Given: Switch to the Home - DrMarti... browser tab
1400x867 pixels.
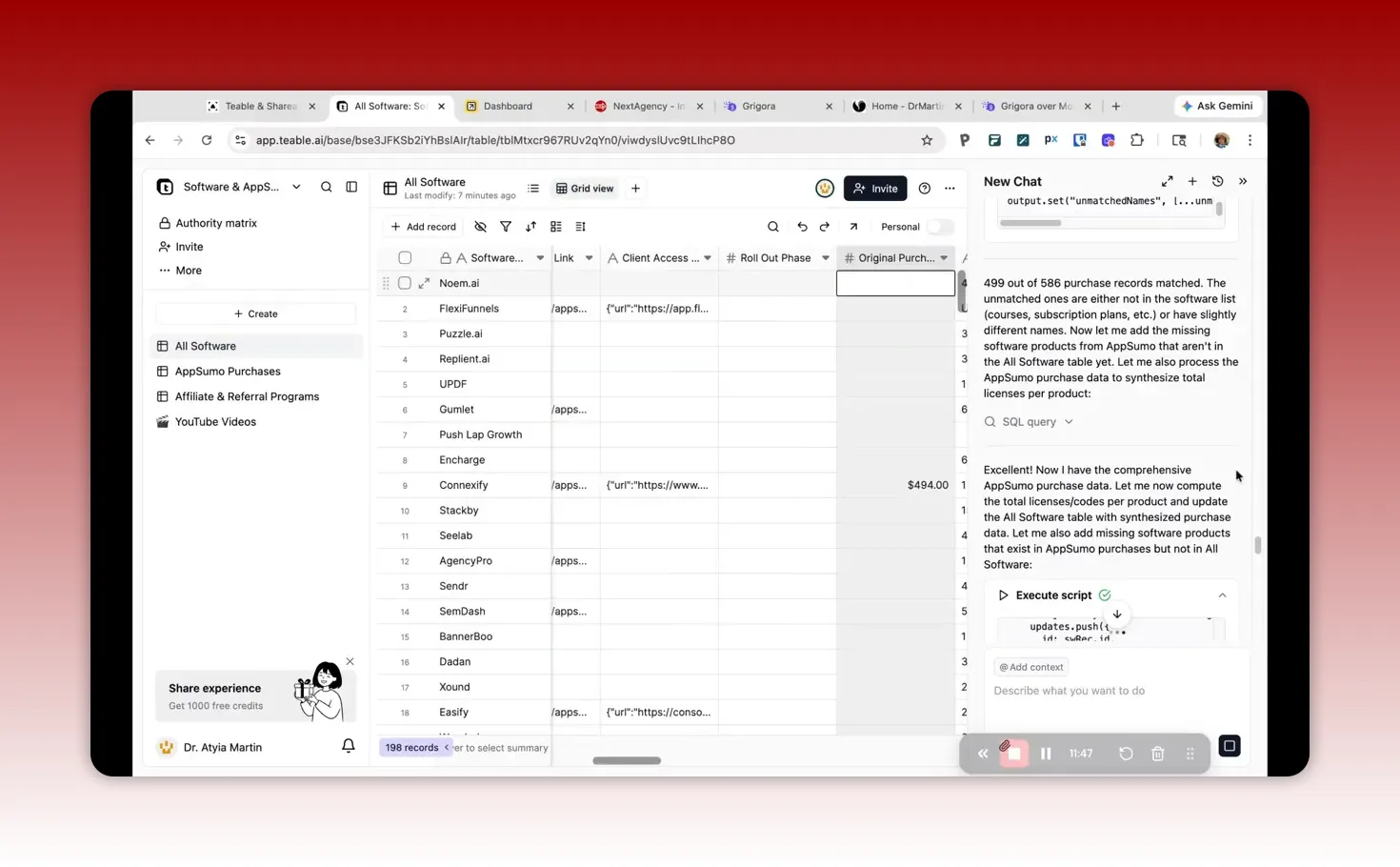Looking at the screenshot, I should click(x=907, y=106).
